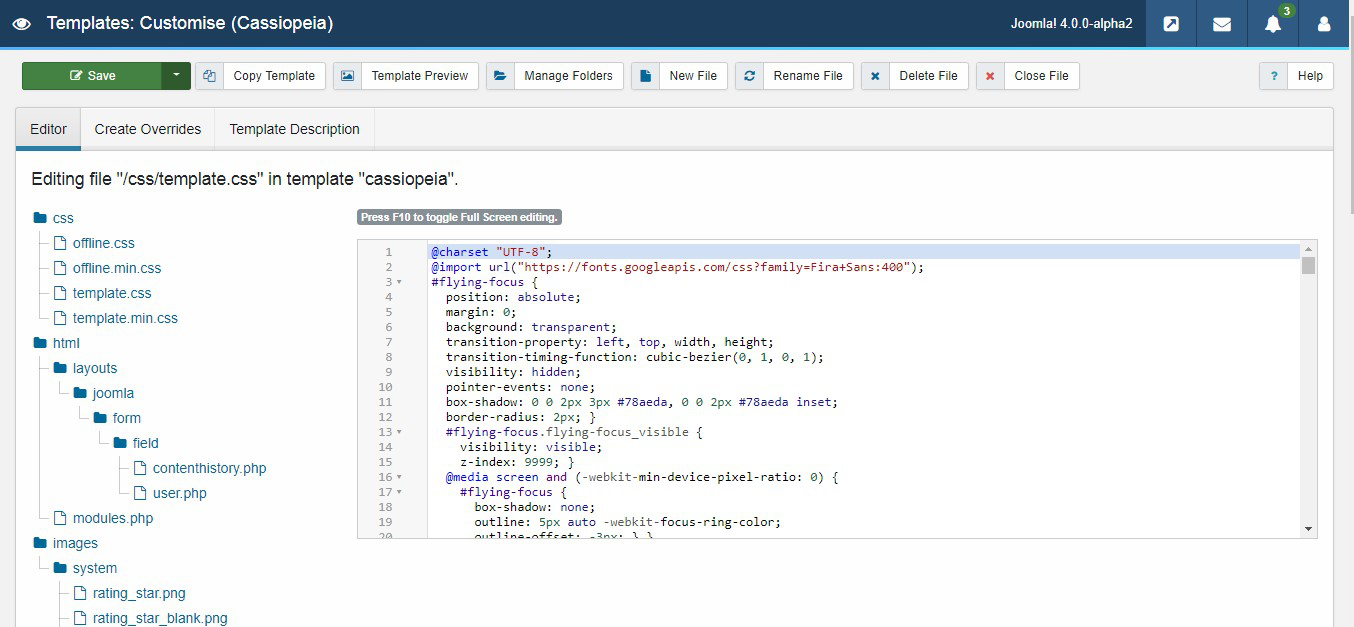Click the Template Preview image icon
This screenshot has width=1354, height=627.
point(347,76)
